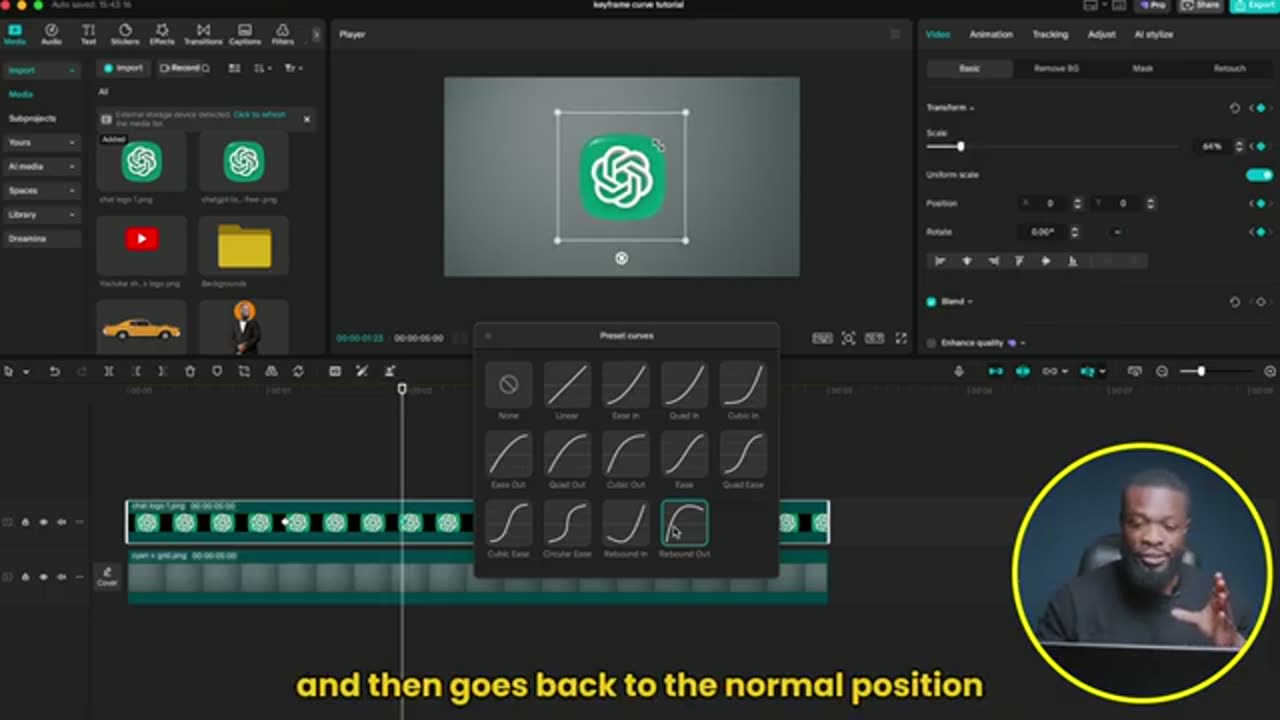Adjust the Scale slider handle
Viewport: 1280px width, 720px height.
960,146
